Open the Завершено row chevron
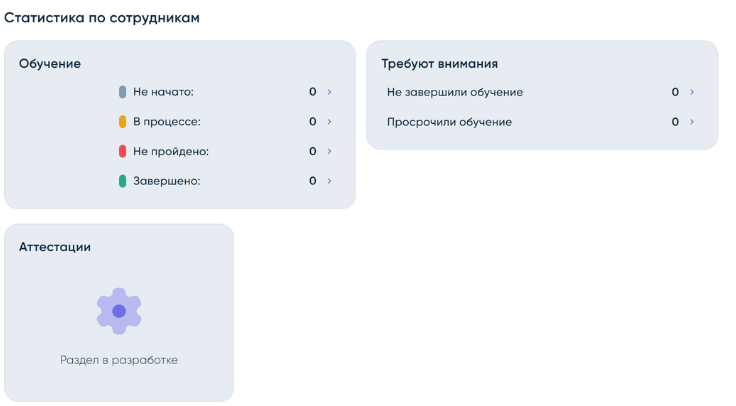Screen dimensions: 736x406 coord(329,181)
